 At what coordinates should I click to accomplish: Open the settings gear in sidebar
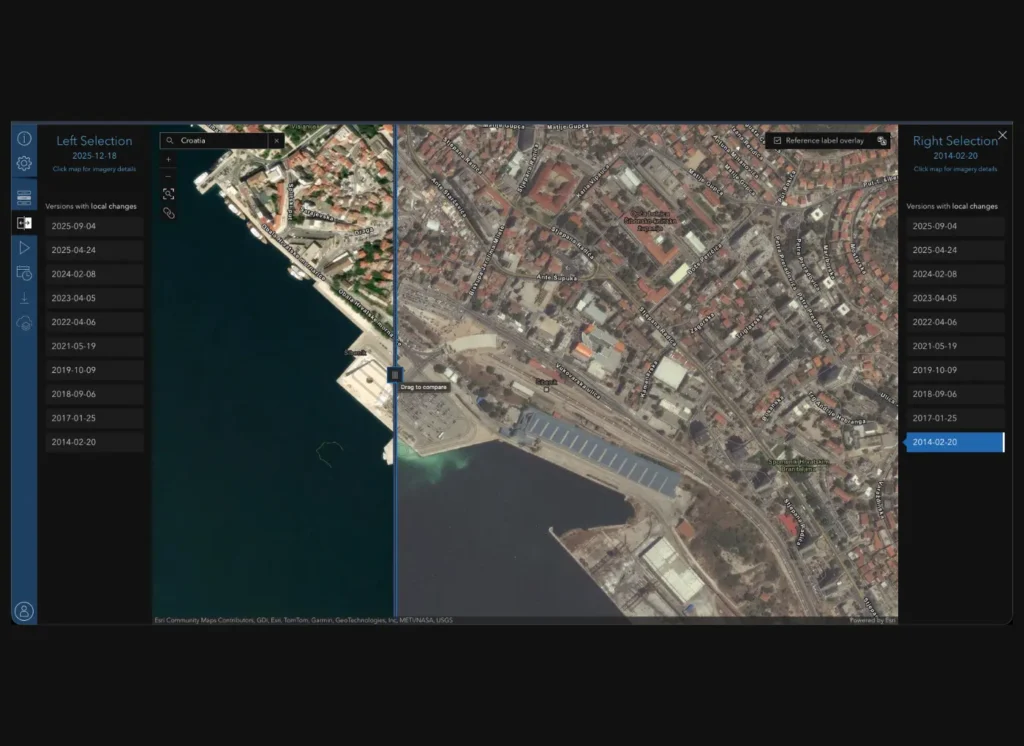pos(24,163)
